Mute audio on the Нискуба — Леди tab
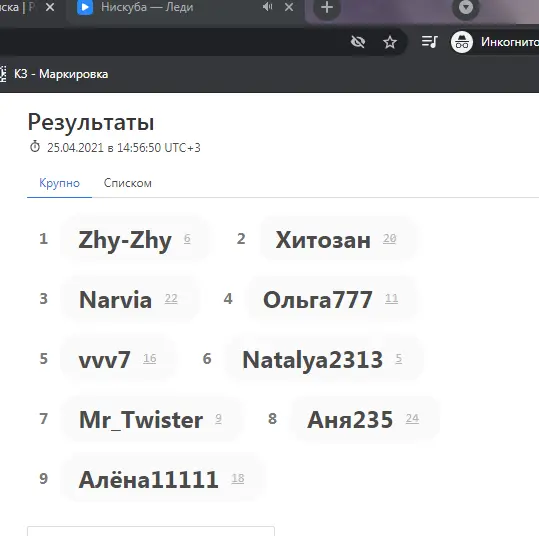Image resolution: width=539 pixels, height=536 pixels. click(x=267, y=7)
